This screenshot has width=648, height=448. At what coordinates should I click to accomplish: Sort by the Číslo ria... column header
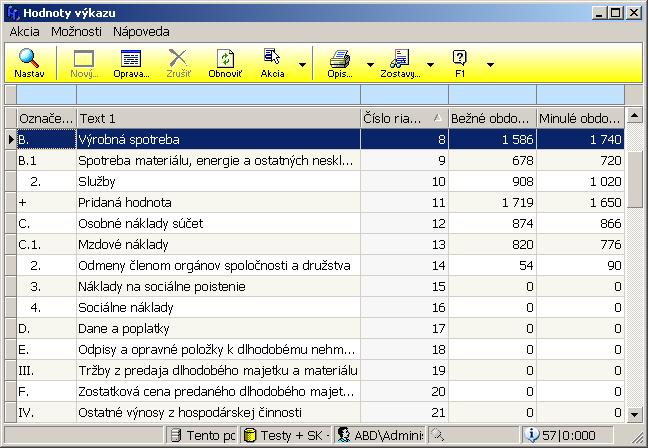tap(404, 119)
